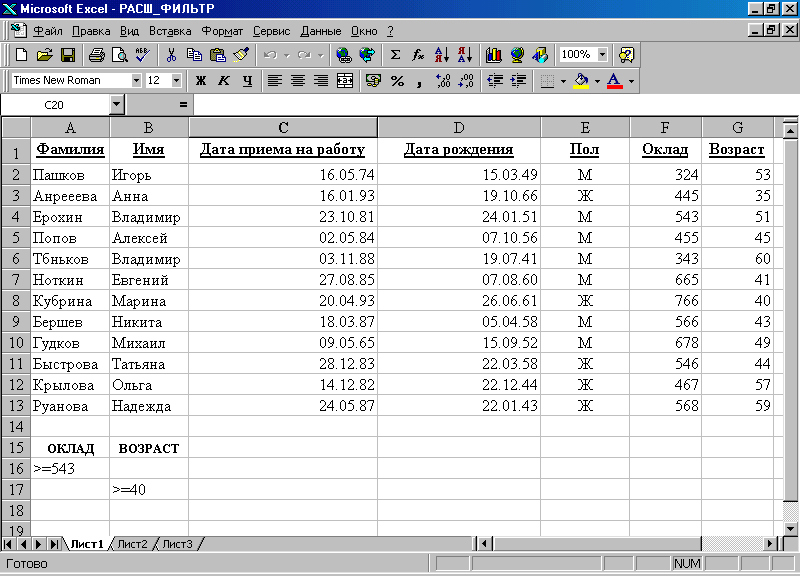Toggle bold Ж formatting
This screenshot has width=800, height=576.
201,81
